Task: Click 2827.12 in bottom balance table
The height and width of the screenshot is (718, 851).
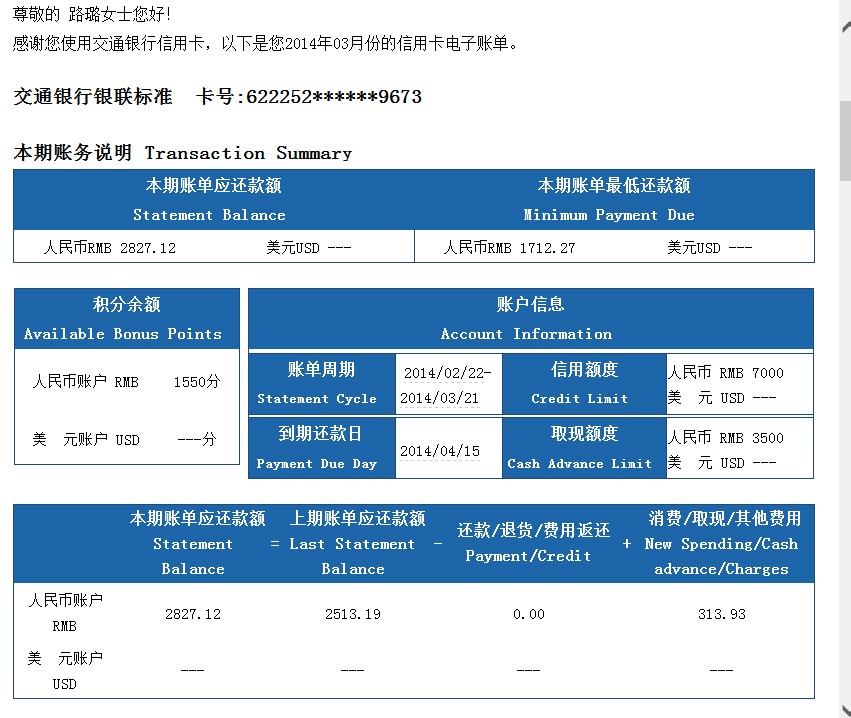Action: (x=193, y=614)
